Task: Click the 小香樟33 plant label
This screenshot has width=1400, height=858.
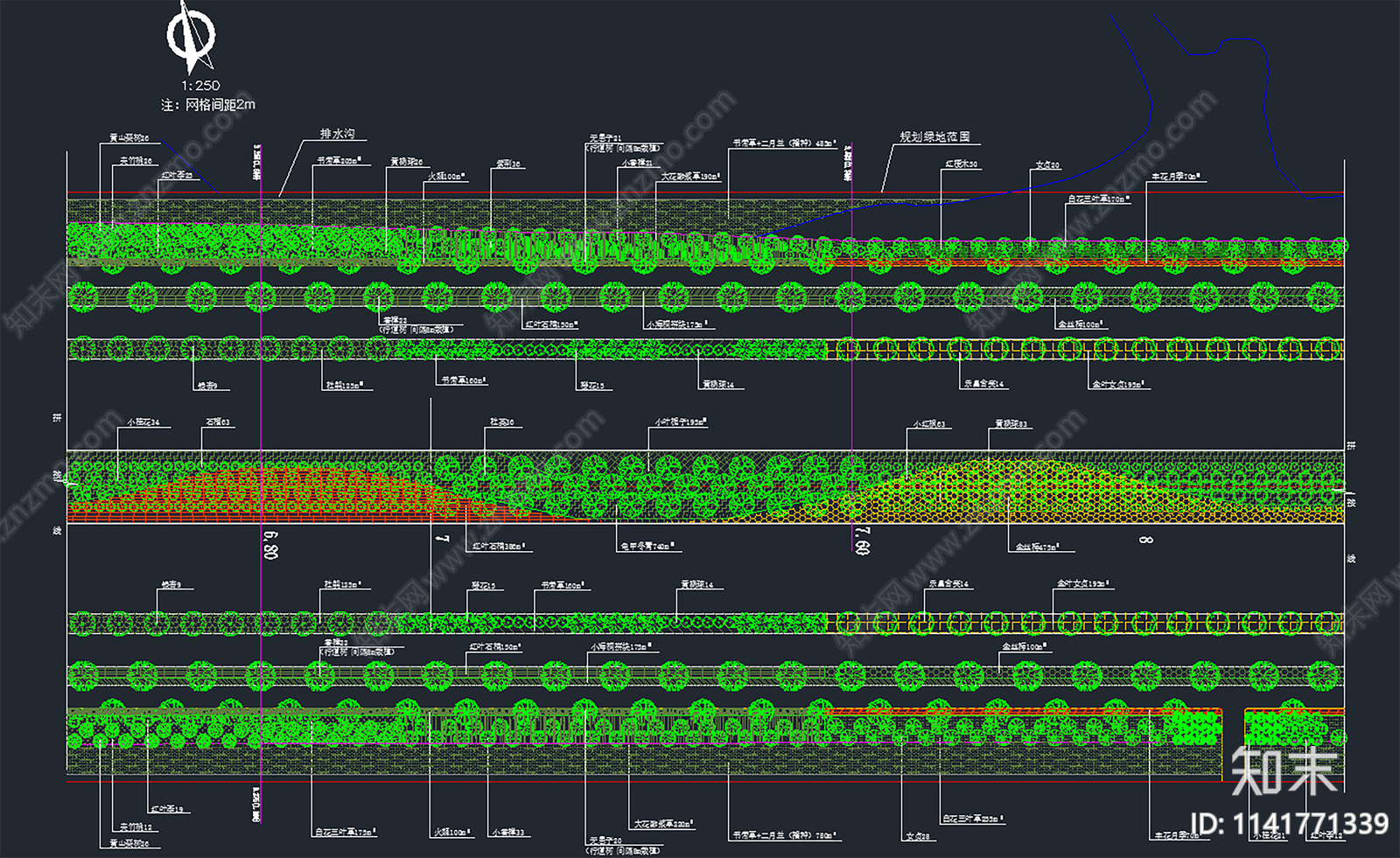Action: (x=508, y=833)
